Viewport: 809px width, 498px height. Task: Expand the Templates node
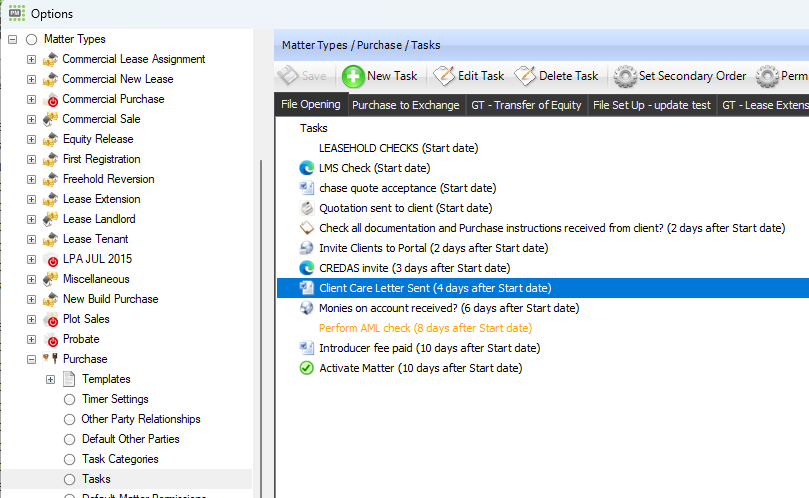pyautogui.click(x=51, y=380)
